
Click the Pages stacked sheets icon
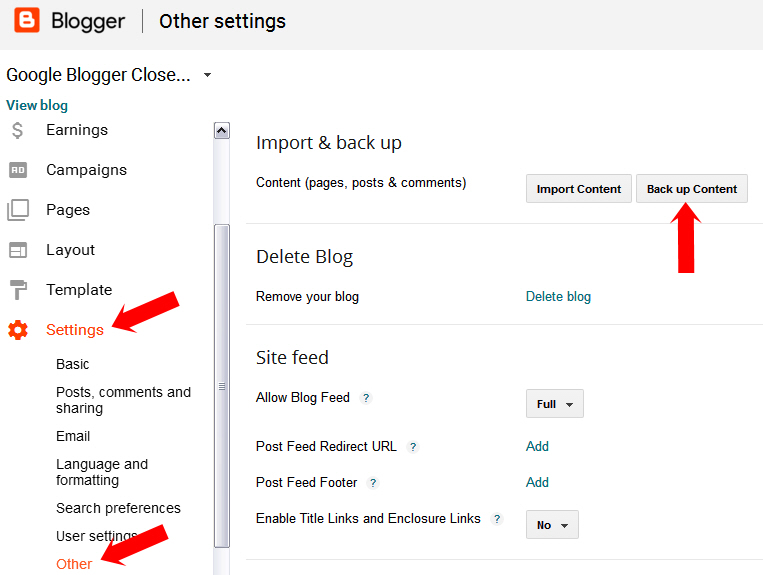click(x=18, y=210)
